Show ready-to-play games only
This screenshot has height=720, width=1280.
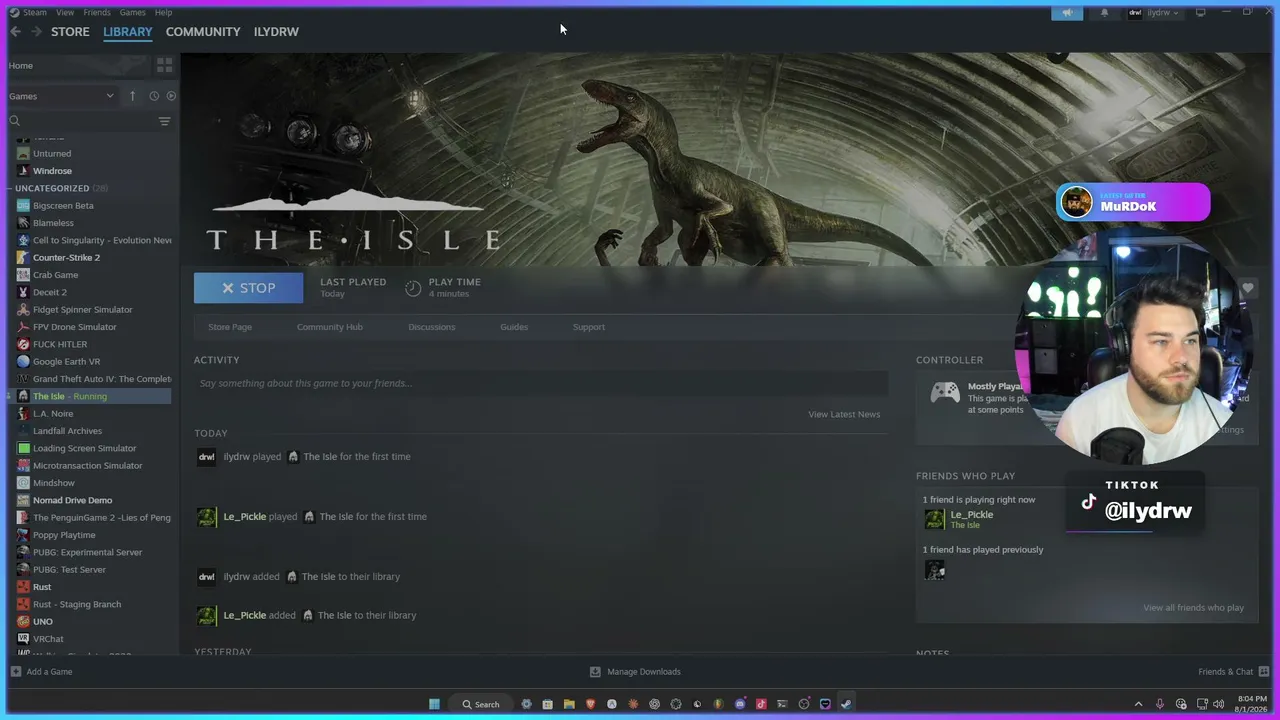171,96
